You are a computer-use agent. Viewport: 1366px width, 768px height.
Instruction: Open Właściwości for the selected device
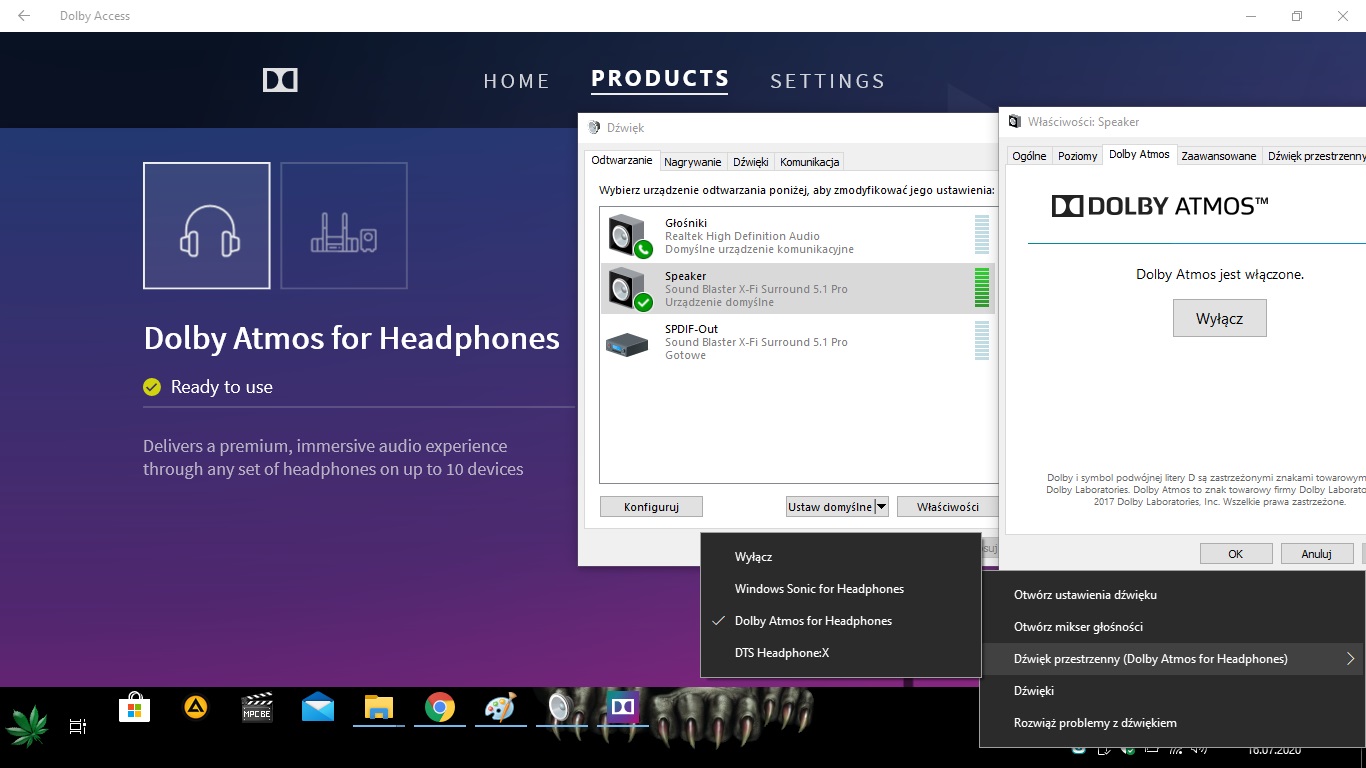[x=947, y=507]
